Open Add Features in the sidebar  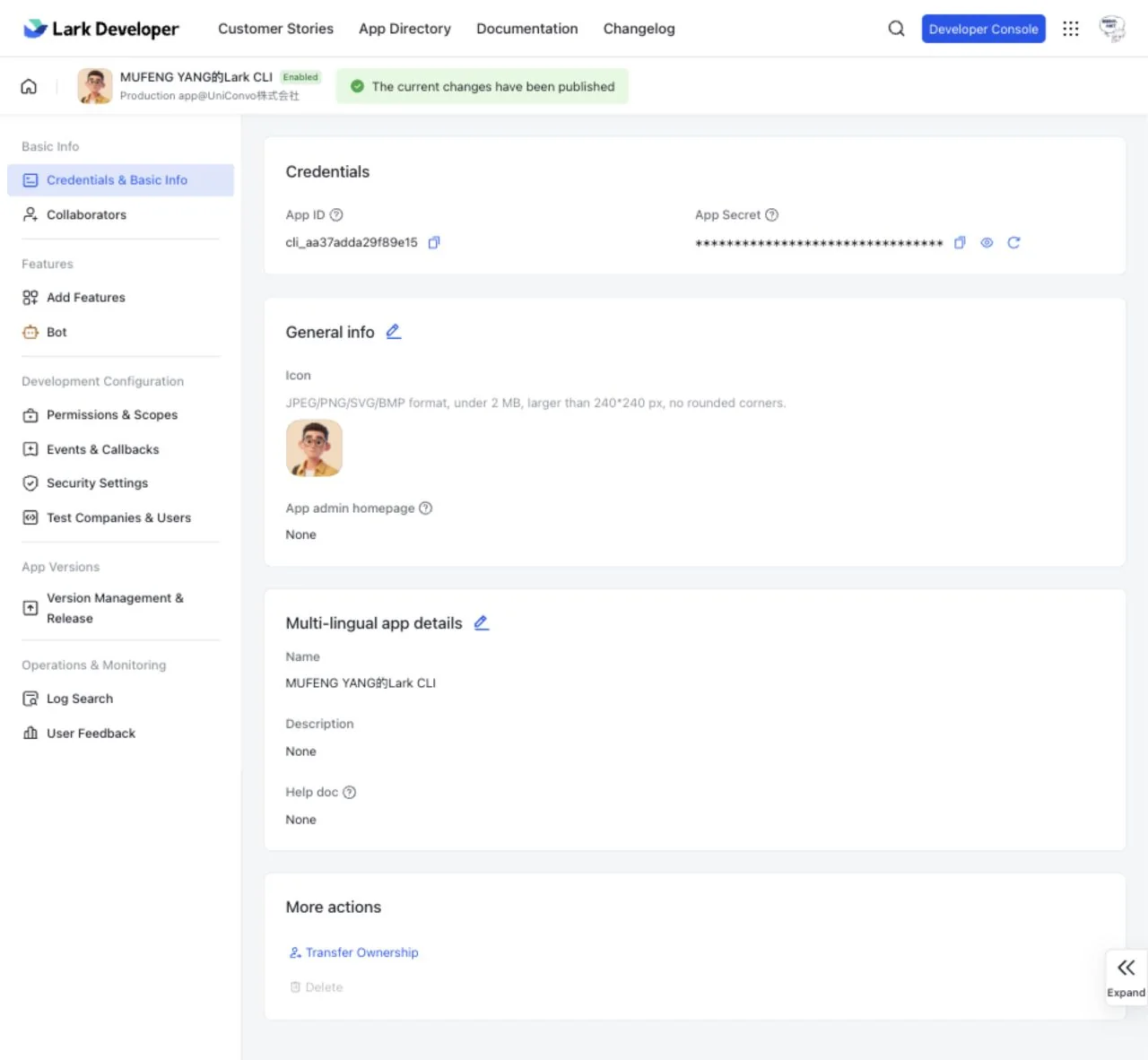(120, 298)
